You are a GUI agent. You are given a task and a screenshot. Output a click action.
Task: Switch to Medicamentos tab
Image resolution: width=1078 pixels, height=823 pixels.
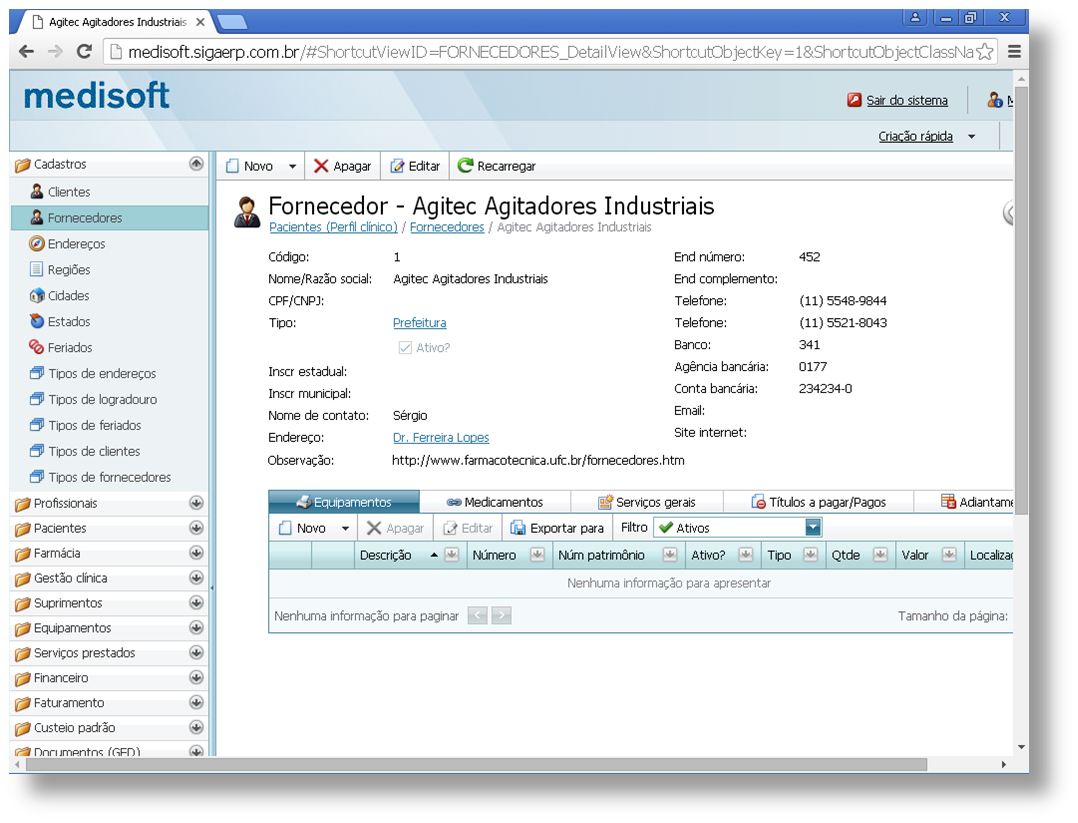point(495,502)
